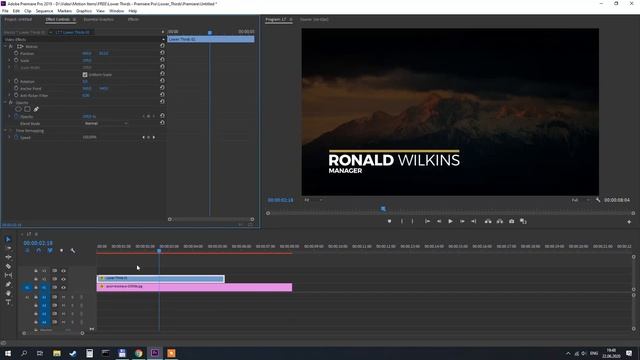Click the timeline playhead marker
This screenshot has width=640, height=360.
point(159,250)
